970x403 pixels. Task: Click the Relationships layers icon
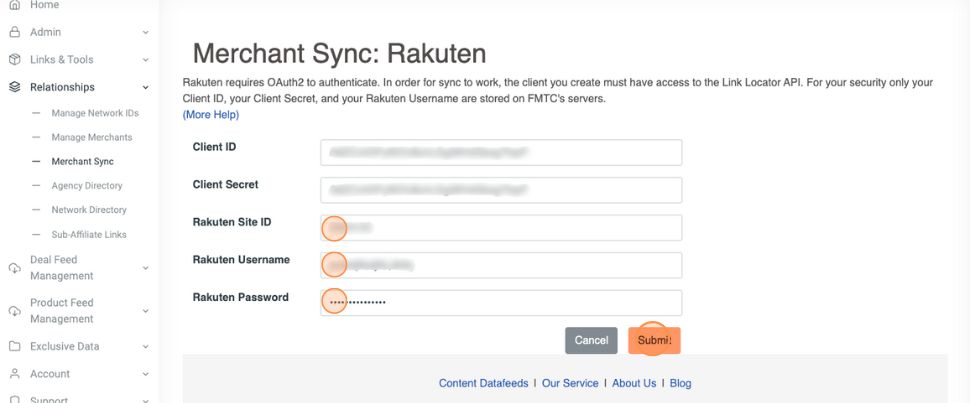15,87
